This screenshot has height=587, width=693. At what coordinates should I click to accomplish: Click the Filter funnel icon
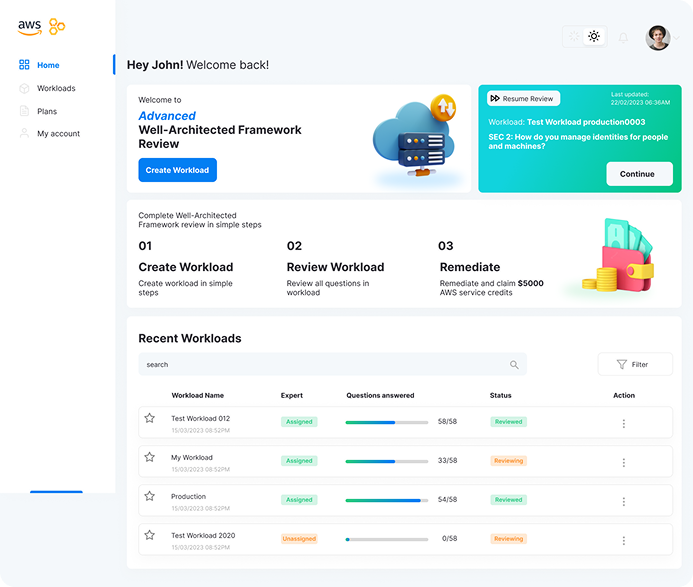click(622, 364)
